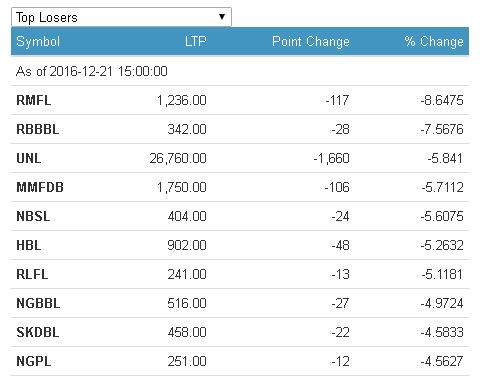This screenshot has height=381, width=480.
Task: Select the RLFL symbol
Action: click(x=32, y=274)
